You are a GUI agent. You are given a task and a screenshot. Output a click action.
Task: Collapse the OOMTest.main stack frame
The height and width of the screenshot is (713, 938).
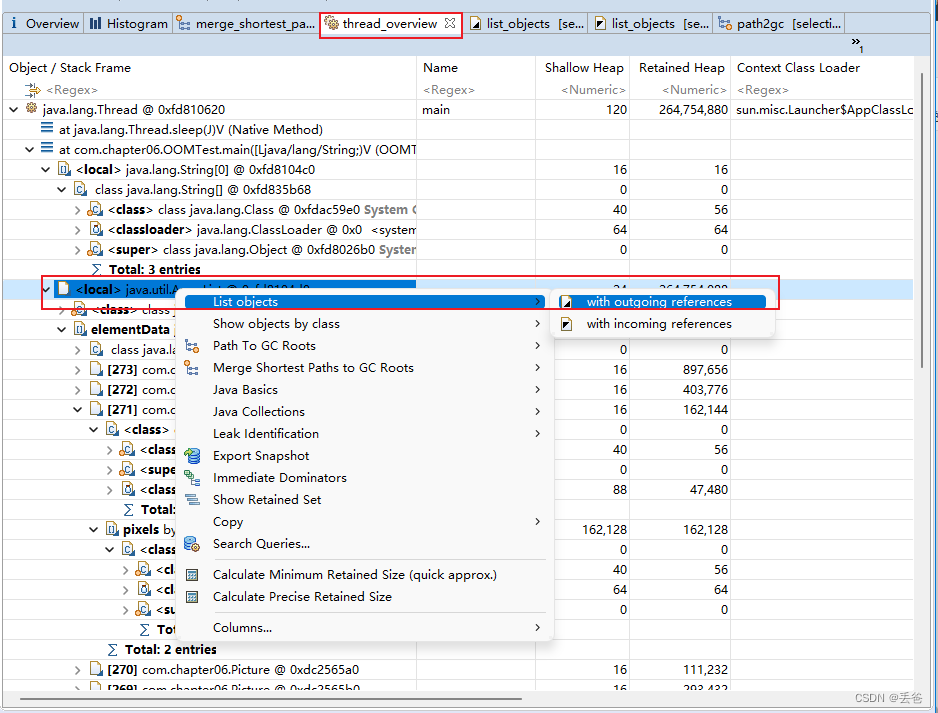click(29, 150)
